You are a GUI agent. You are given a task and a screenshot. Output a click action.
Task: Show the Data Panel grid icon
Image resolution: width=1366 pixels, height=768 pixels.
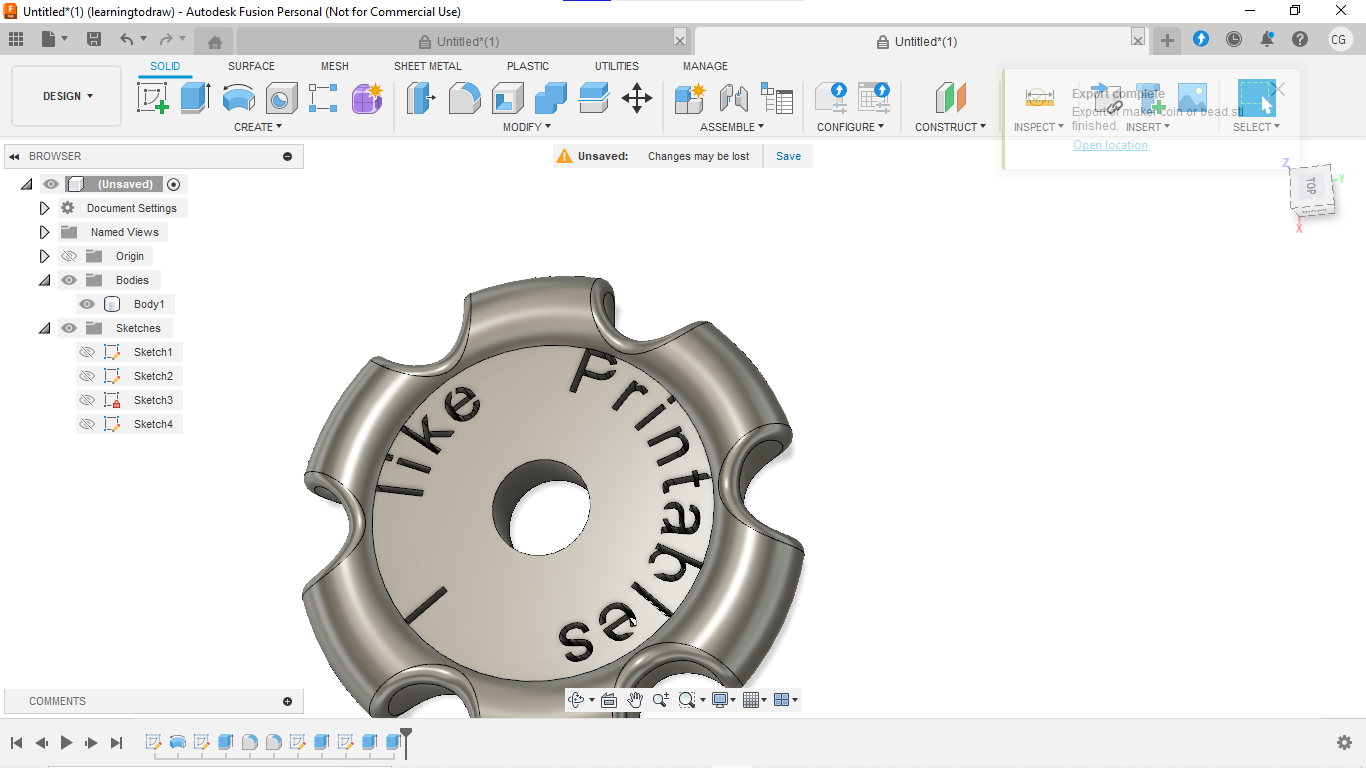[x=16, y=39]
